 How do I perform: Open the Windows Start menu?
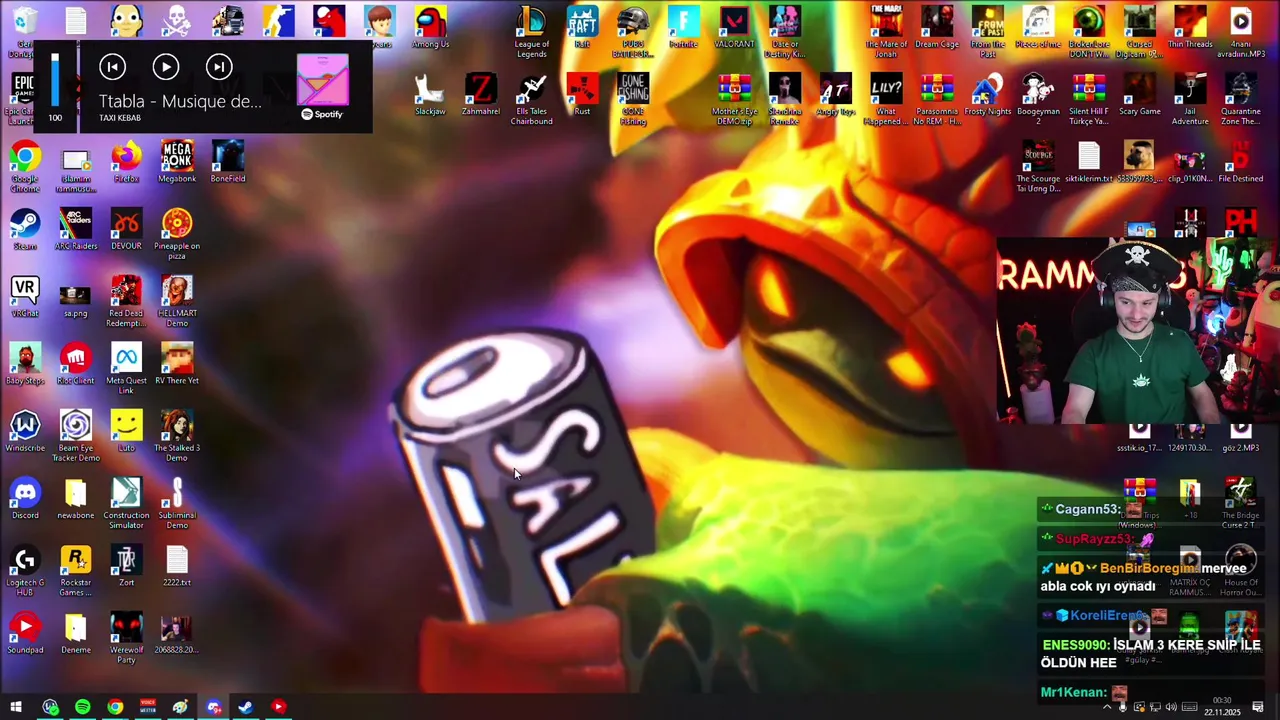tap(16, 707)
